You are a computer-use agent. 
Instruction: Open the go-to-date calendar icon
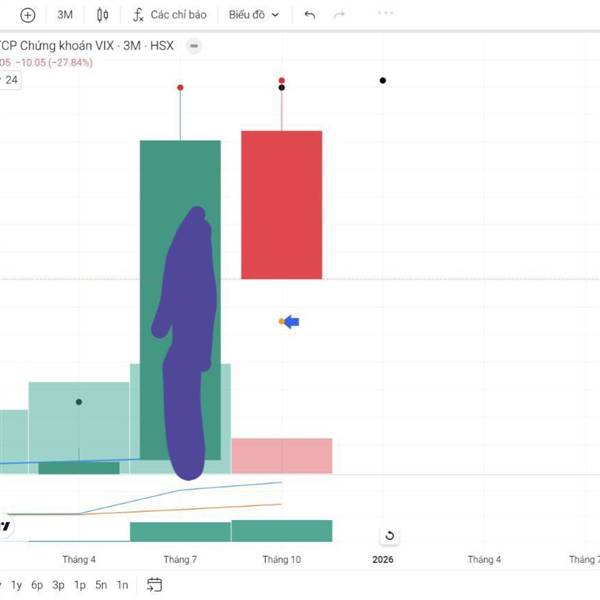(x=155, y=584)
